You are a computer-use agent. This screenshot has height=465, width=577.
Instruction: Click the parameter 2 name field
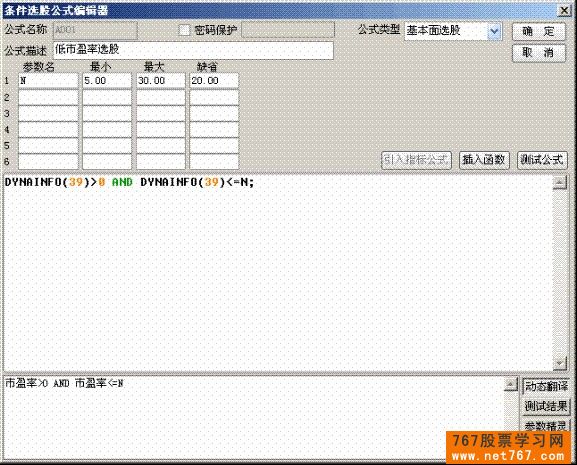click(x=48, y=97)
